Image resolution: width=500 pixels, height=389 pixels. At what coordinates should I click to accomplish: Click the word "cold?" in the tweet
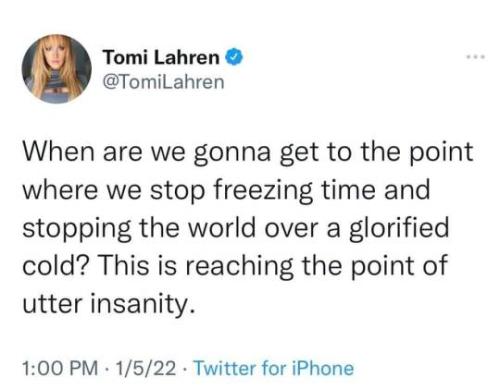(56, 266)
